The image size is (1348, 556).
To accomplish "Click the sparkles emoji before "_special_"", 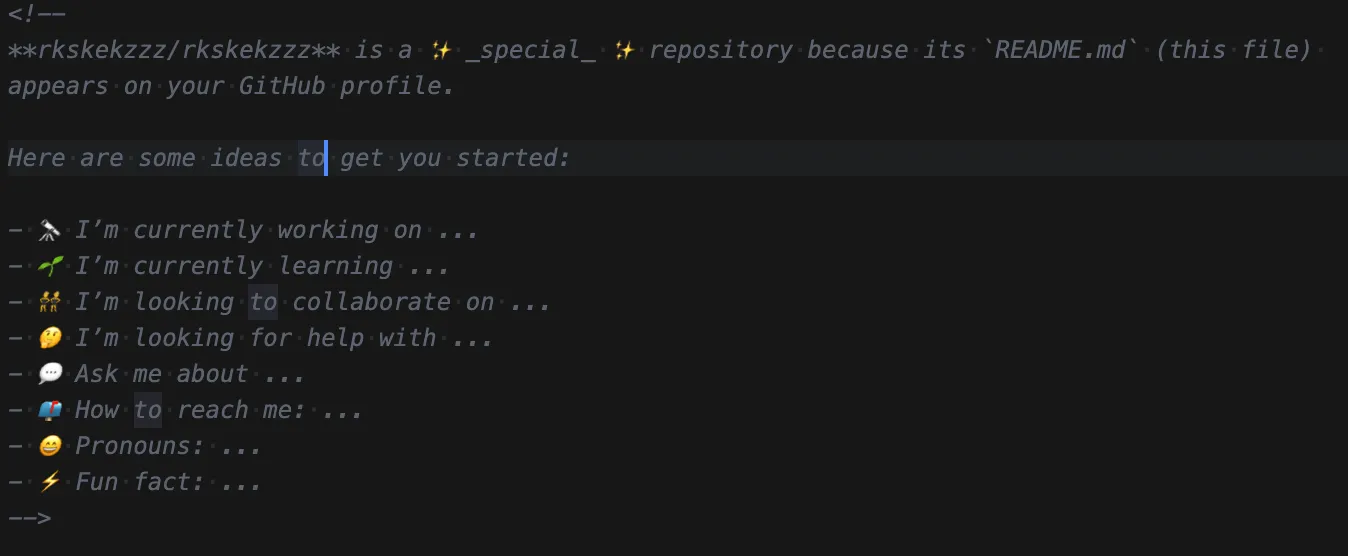I will (x=441, y=50).
